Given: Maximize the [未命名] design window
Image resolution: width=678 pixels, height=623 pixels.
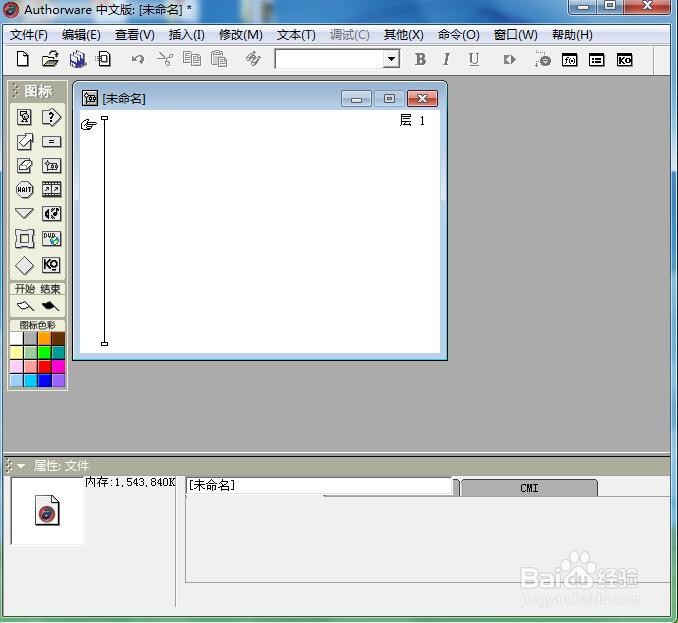Looking at the screenshot, I should 389,99.
